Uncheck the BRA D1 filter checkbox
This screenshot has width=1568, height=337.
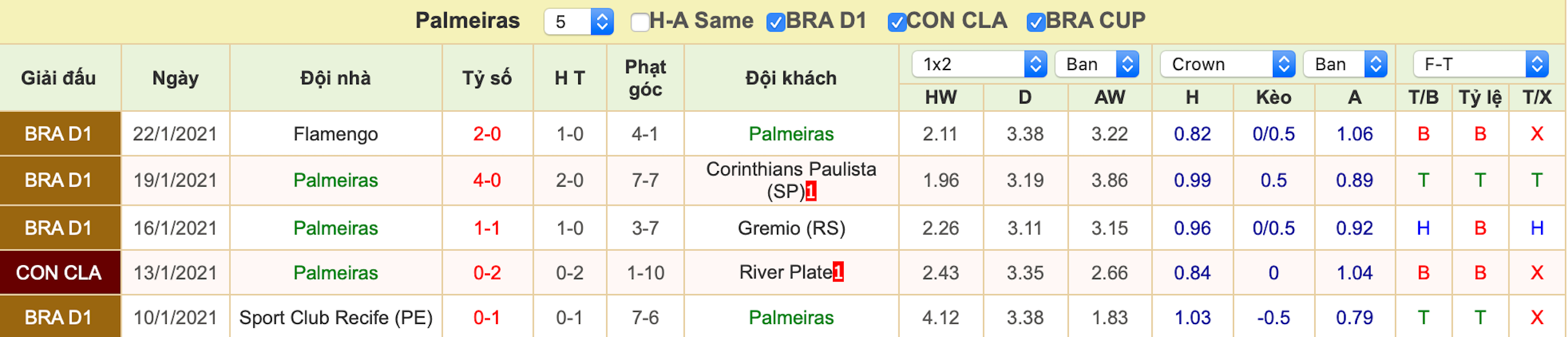pos(776,22)
